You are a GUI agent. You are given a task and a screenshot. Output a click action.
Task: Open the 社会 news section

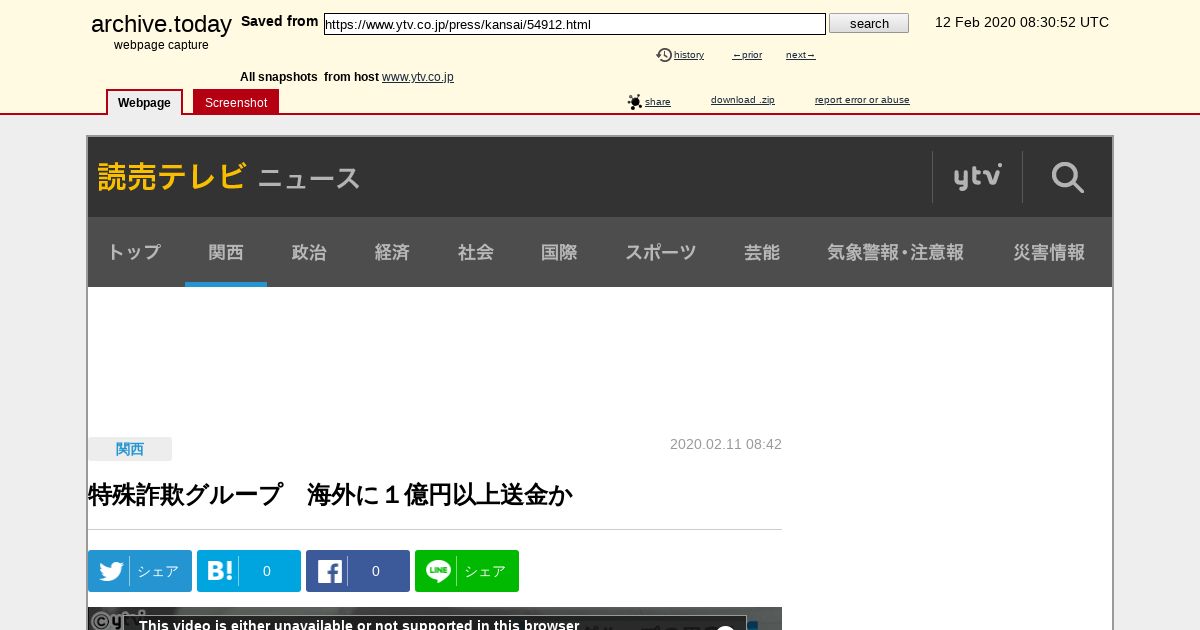(x=476, y=252)
